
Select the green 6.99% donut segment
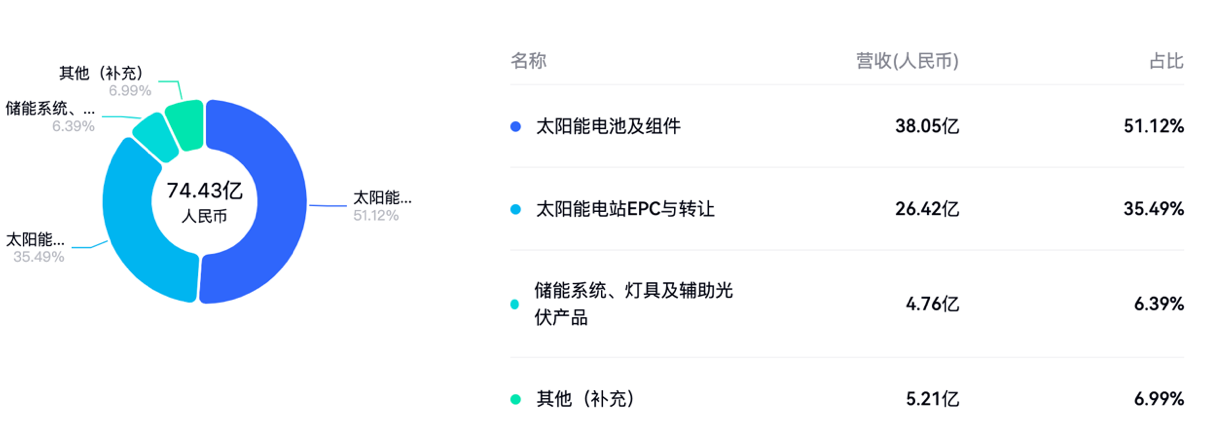[186, 121]
